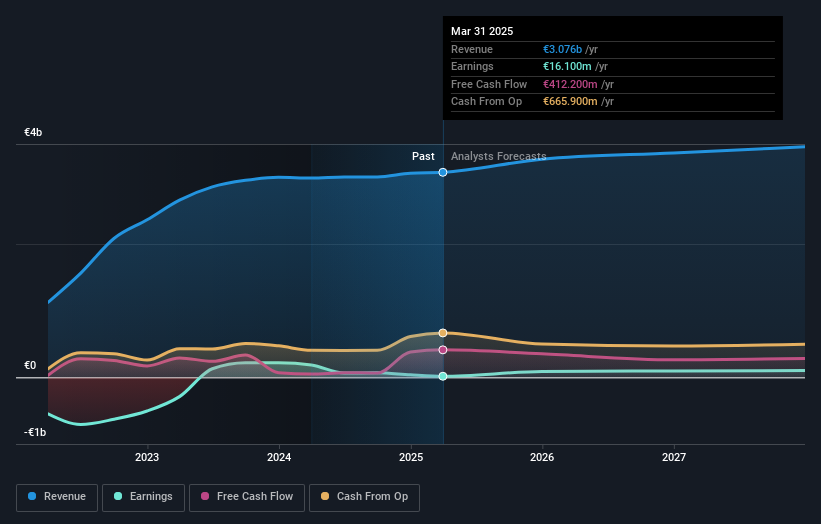Click the 2024 x-axis label
821x524 pixels.
(x=279, y=457)
